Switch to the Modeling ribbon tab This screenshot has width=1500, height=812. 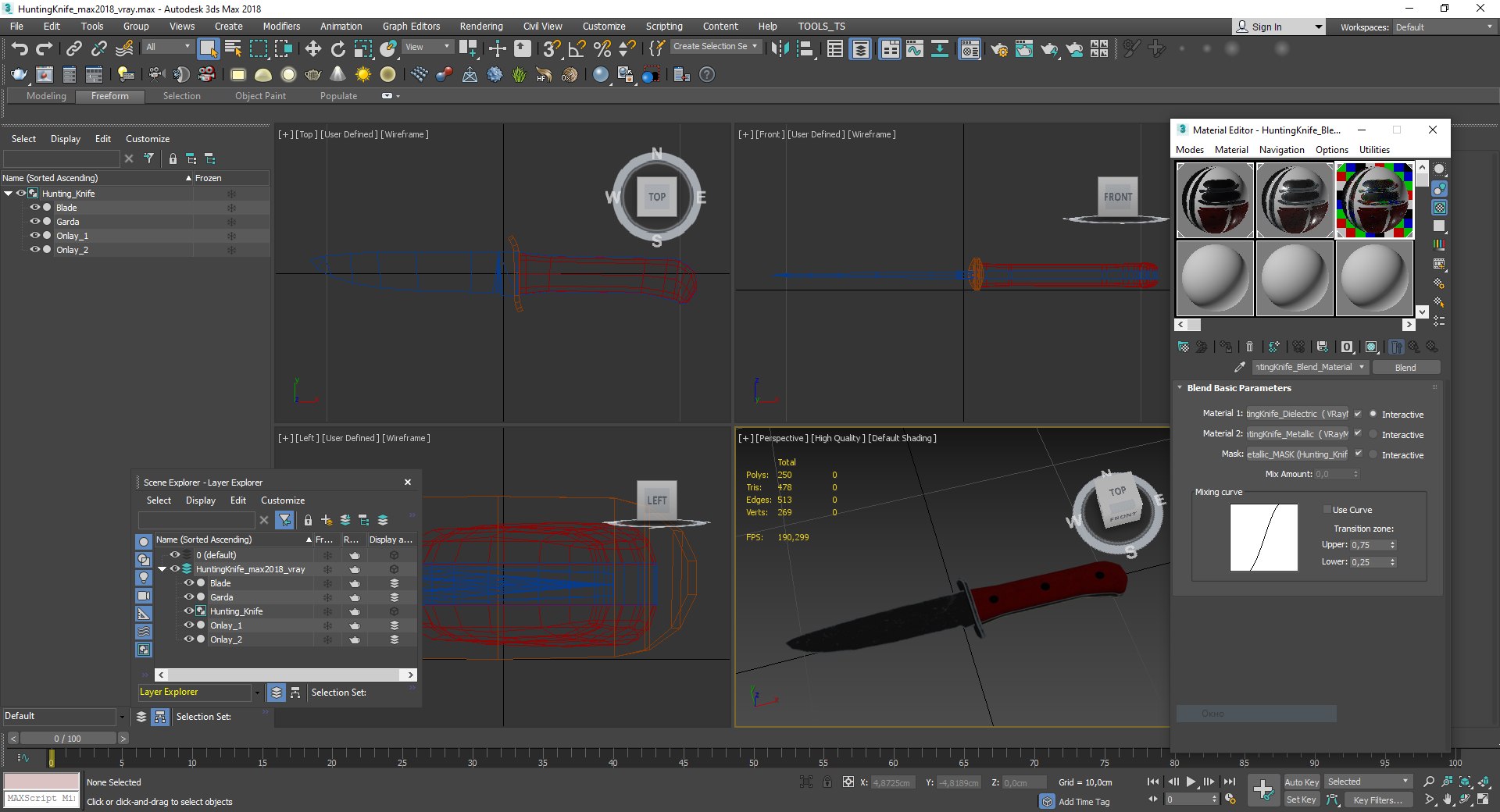46,96
